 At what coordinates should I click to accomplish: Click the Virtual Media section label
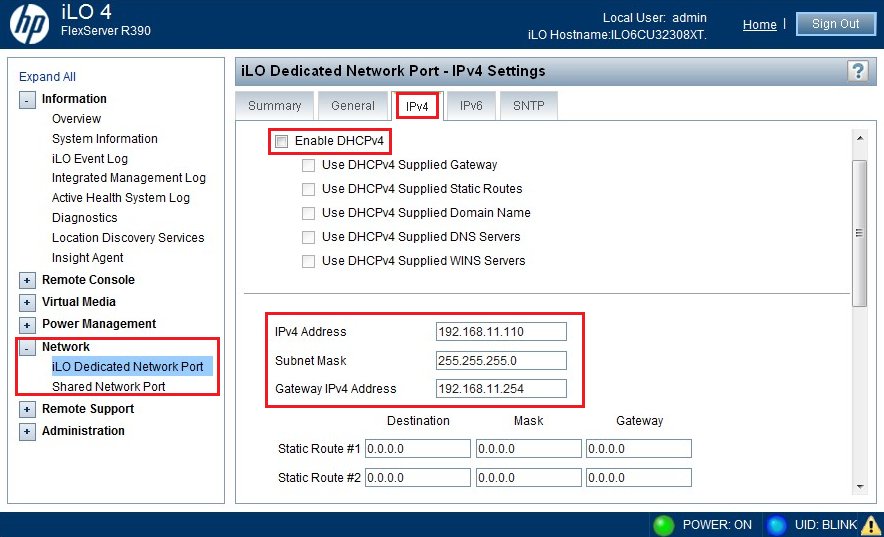79,302
